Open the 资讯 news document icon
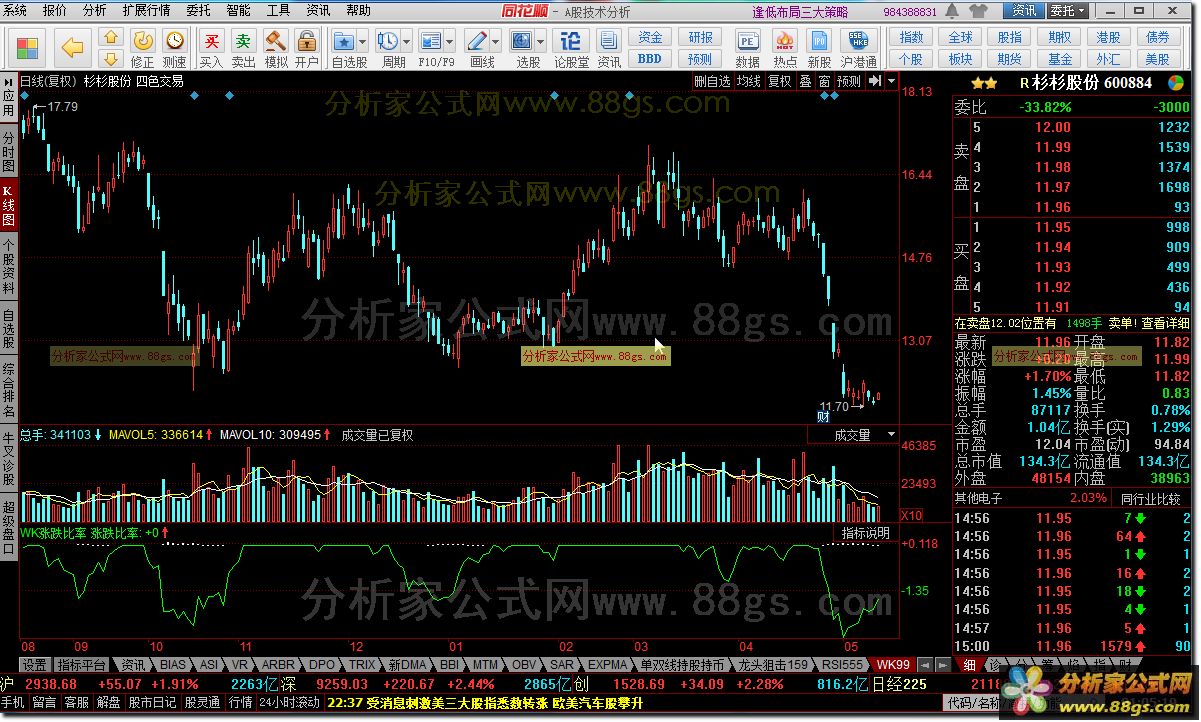Viewport: 1201px width, 722px height. (609, 40)
